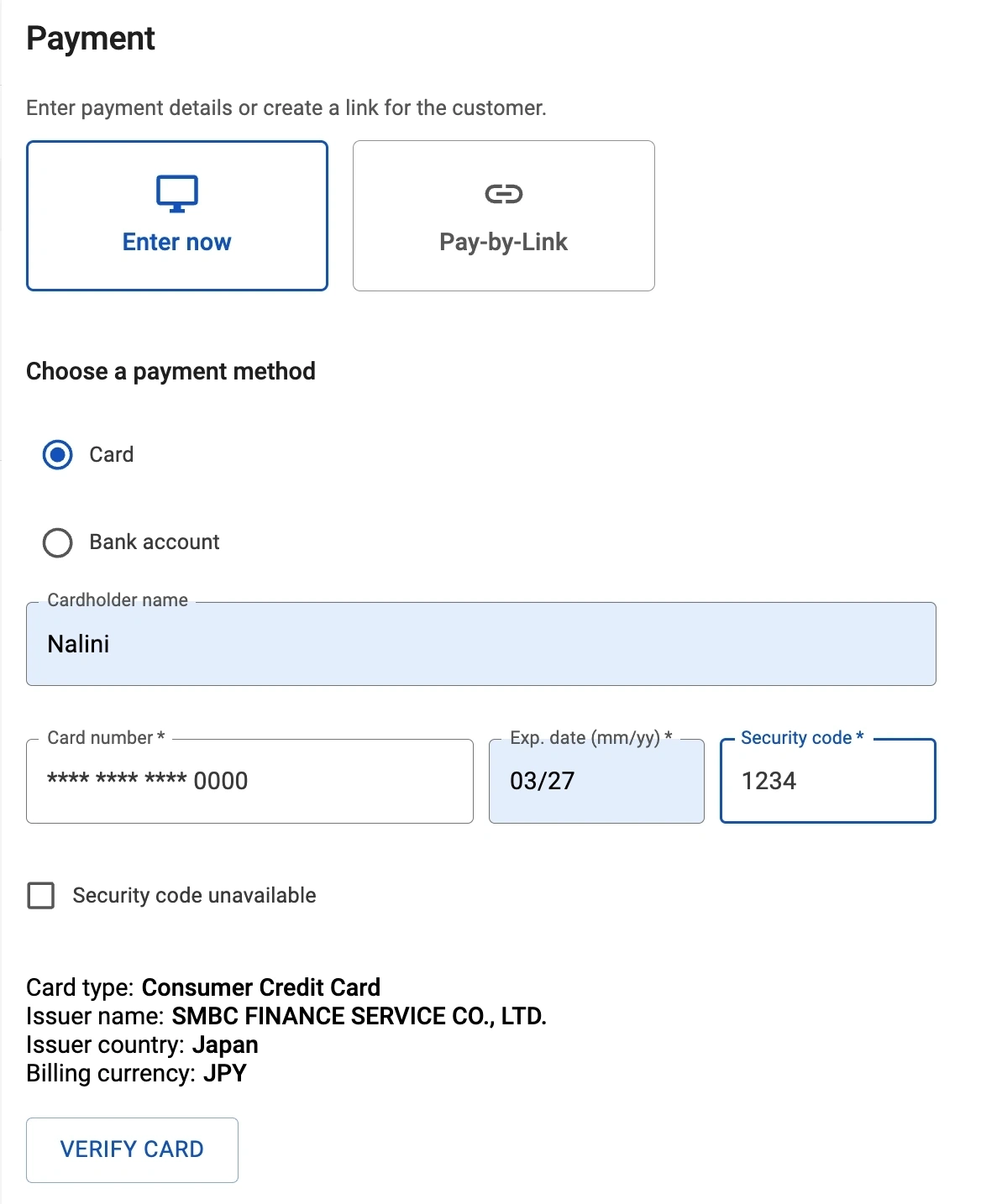Click the Security code unavailable label text
Viewport: 981px width, 1204px height.
click(x=194, y=896)
